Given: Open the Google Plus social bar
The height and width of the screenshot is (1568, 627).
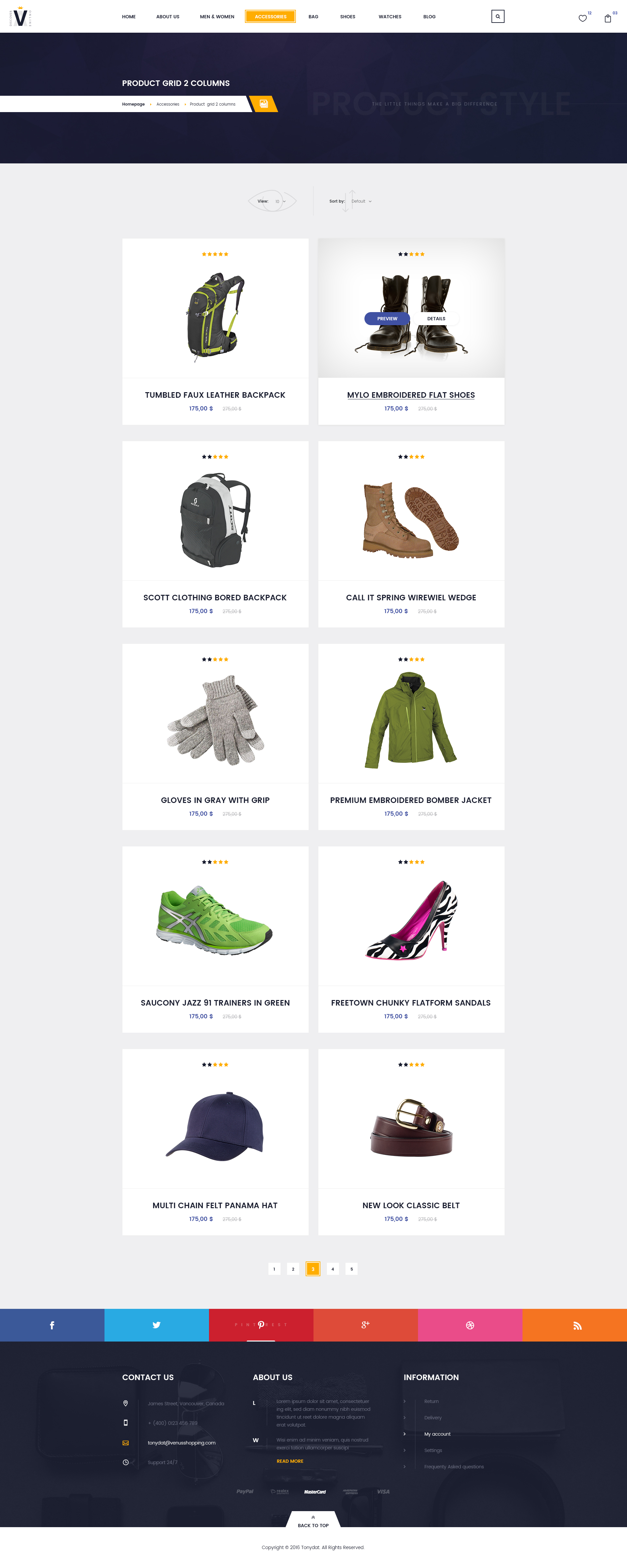Looking at the screenshot, I should tap(365, 1325).
